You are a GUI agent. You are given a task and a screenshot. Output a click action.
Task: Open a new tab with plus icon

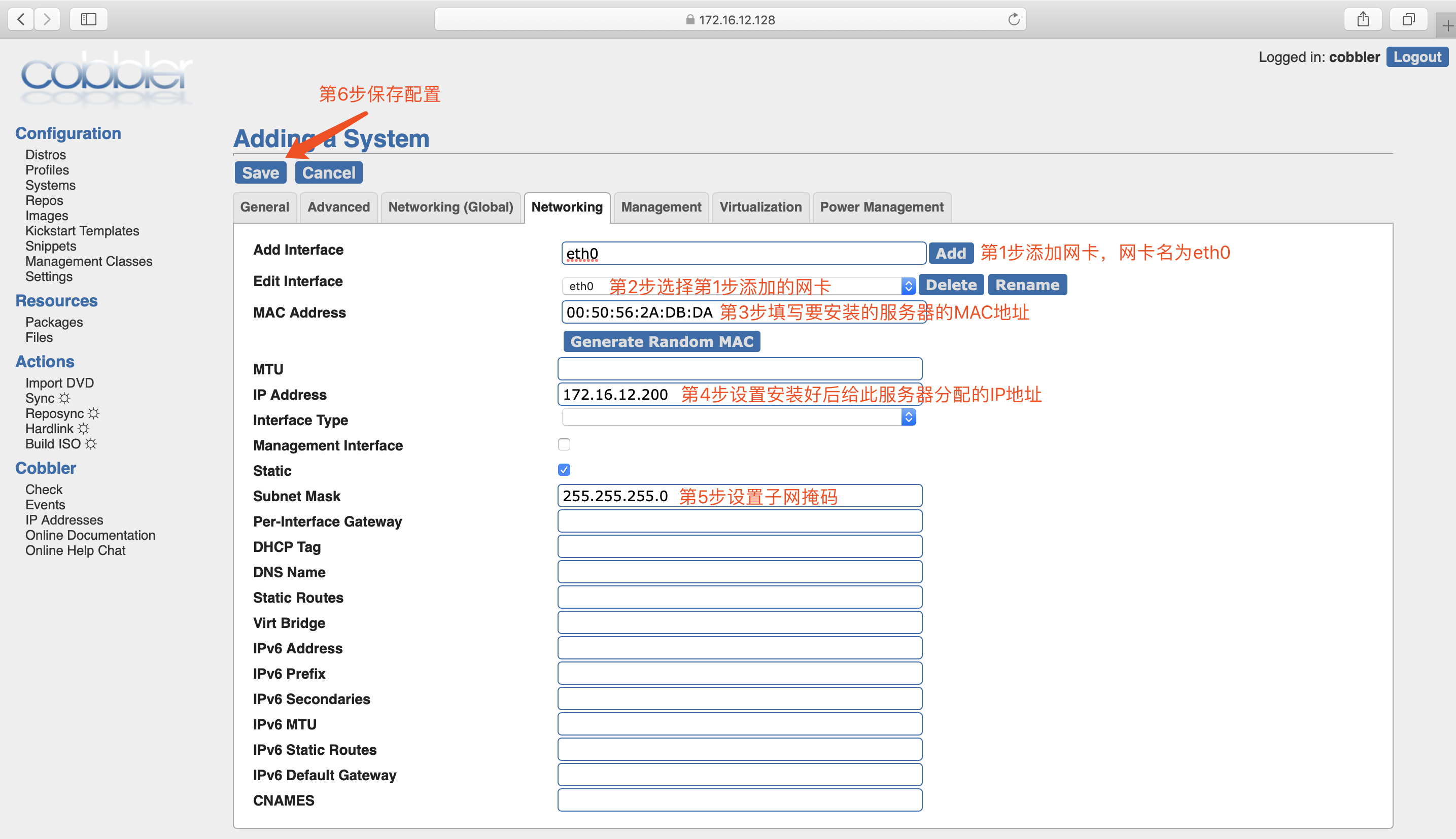point(1447,26)
